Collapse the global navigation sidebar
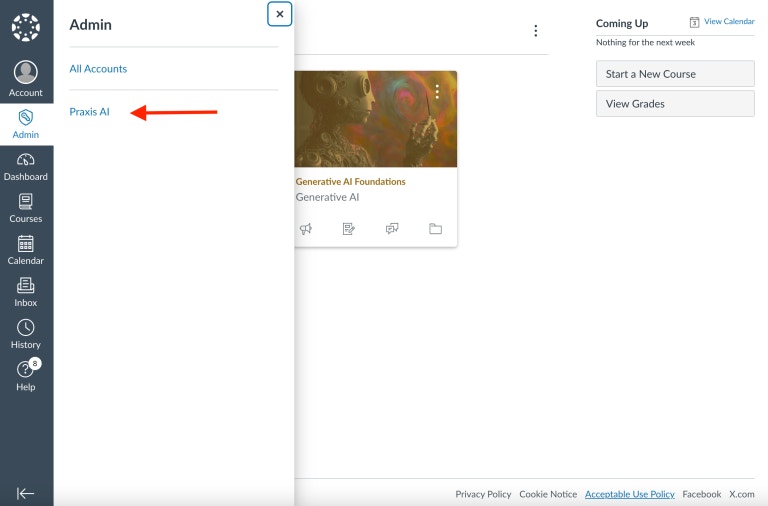Screen dimensions: 768x506 [x=25, y=493]
